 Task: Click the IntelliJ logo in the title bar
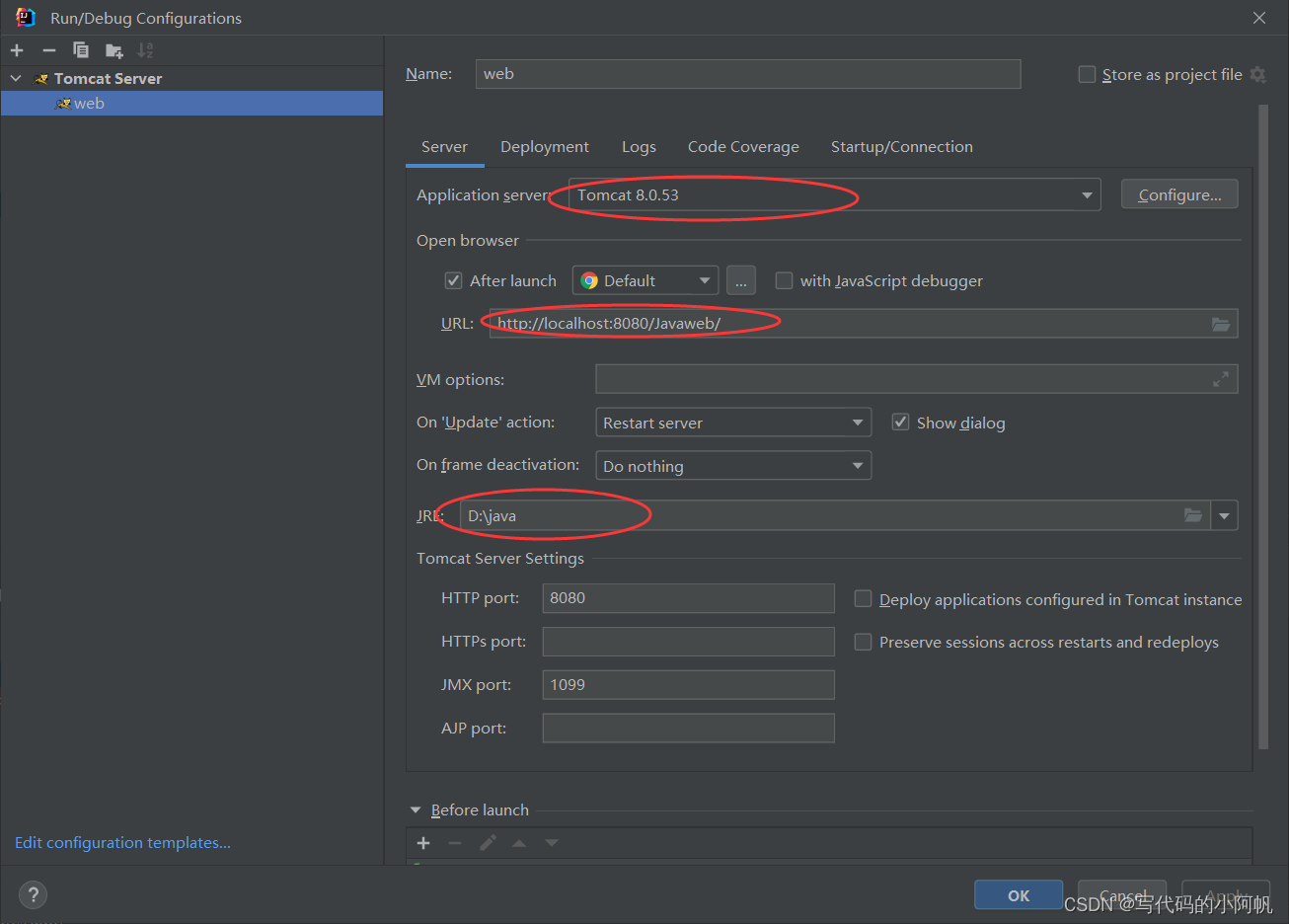(26, 18)
